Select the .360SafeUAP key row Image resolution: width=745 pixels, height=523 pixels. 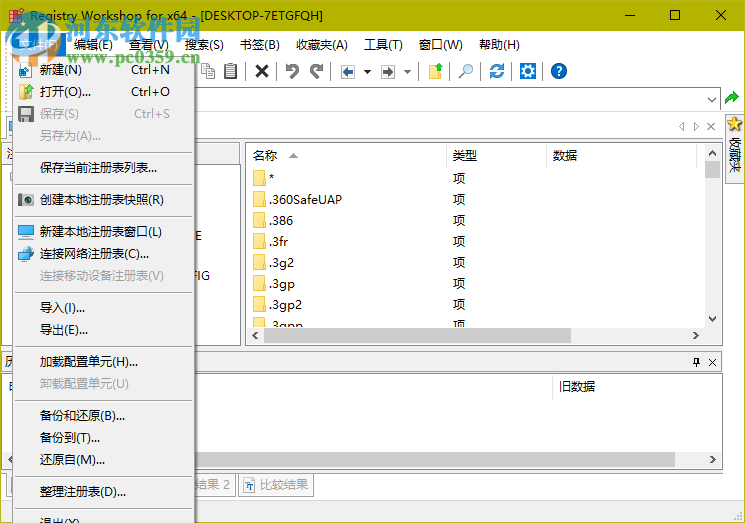coord(305,200)
